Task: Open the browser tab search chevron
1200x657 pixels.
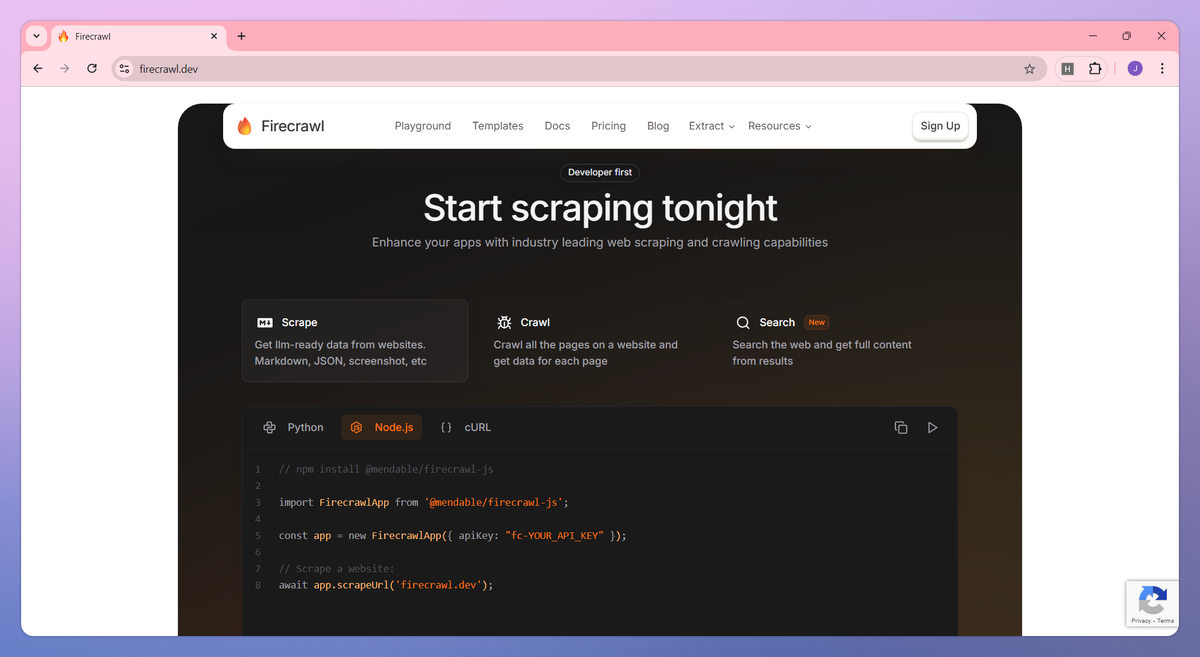Action: click(35, 36)
